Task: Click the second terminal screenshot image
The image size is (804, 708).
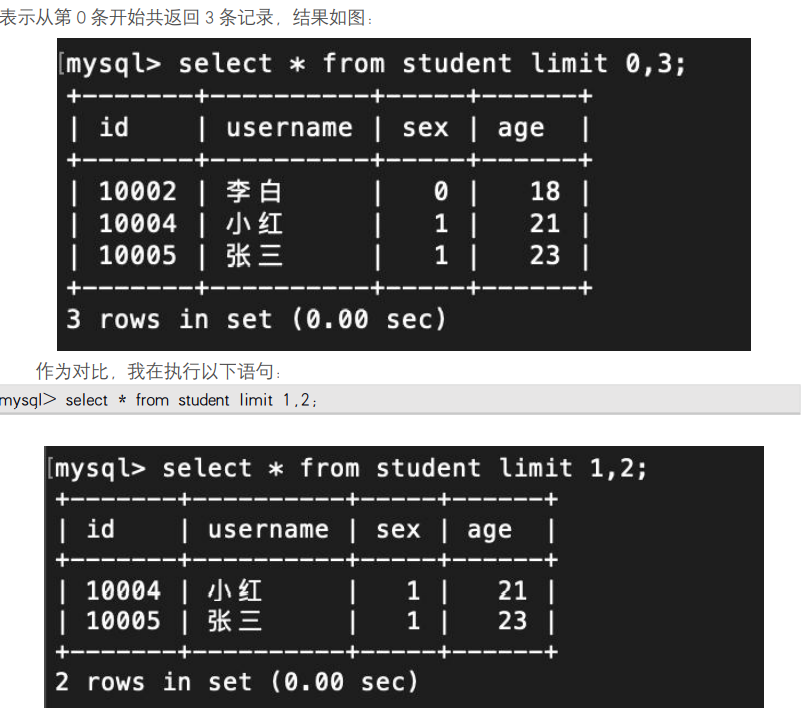Action: click(404, 577)
